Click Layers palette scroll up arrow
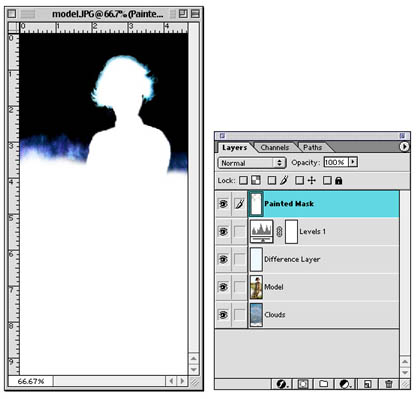Screen dimensions: 418x399 (405, 361)
